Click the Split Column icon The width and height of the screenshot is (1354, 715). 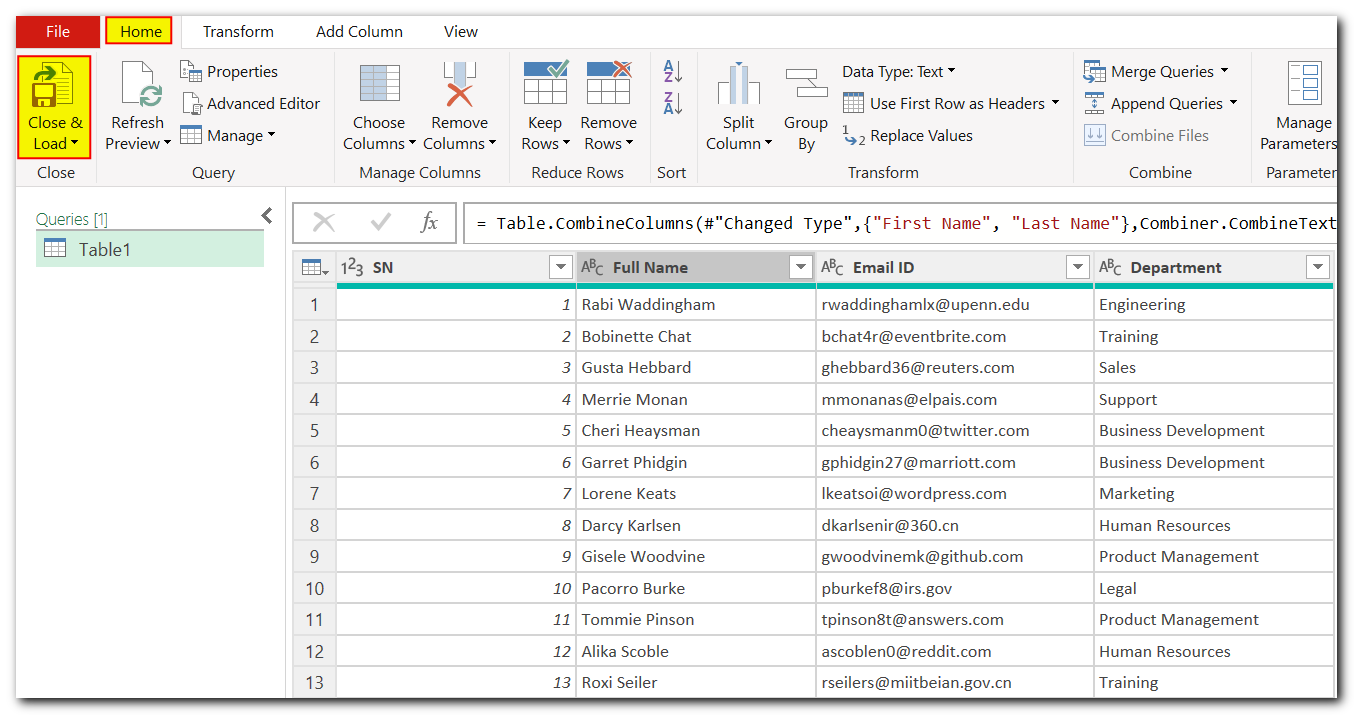pos(739,84)
